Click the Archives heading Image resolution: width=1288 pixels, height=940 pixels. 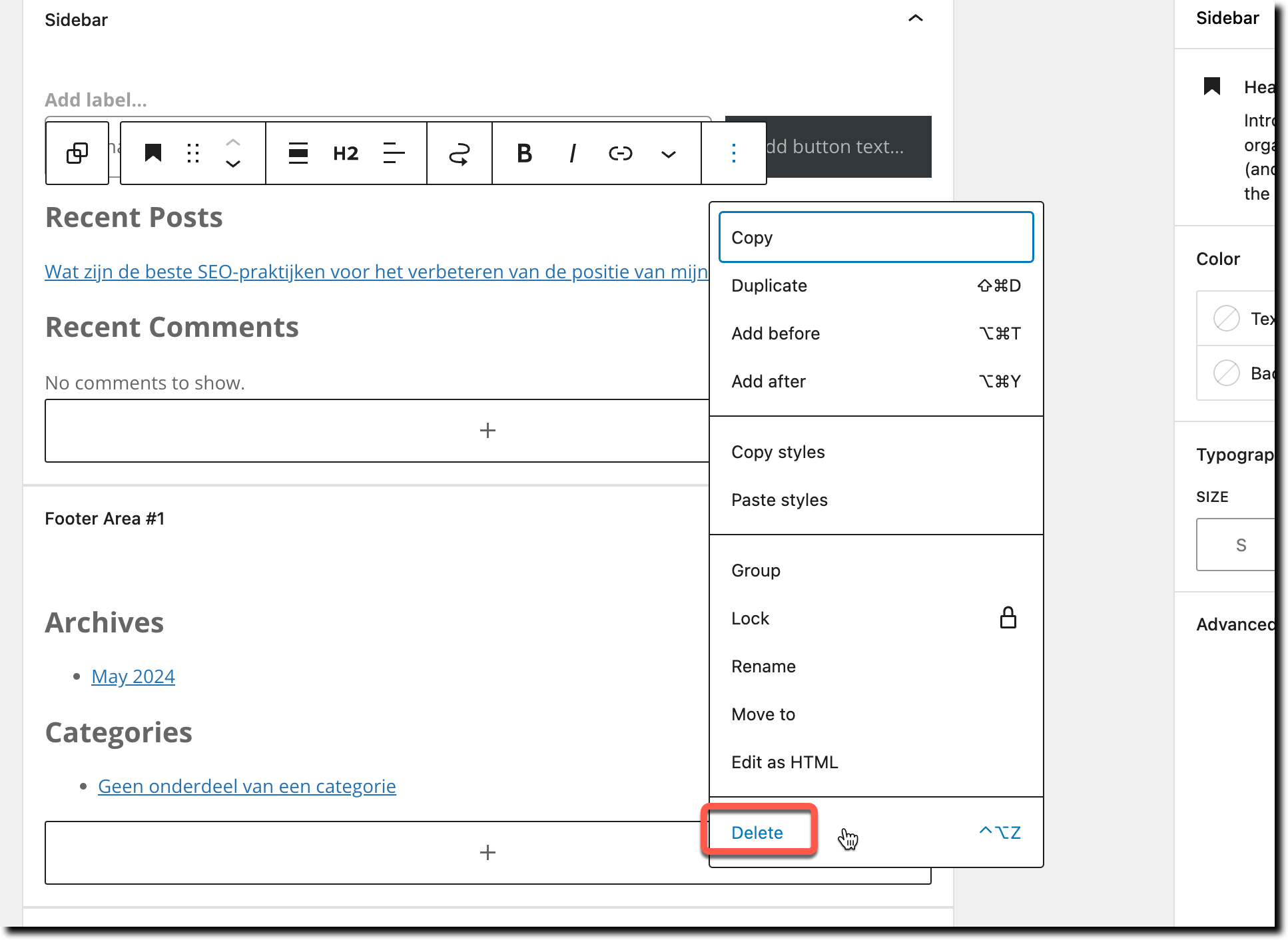coord(105,623)
